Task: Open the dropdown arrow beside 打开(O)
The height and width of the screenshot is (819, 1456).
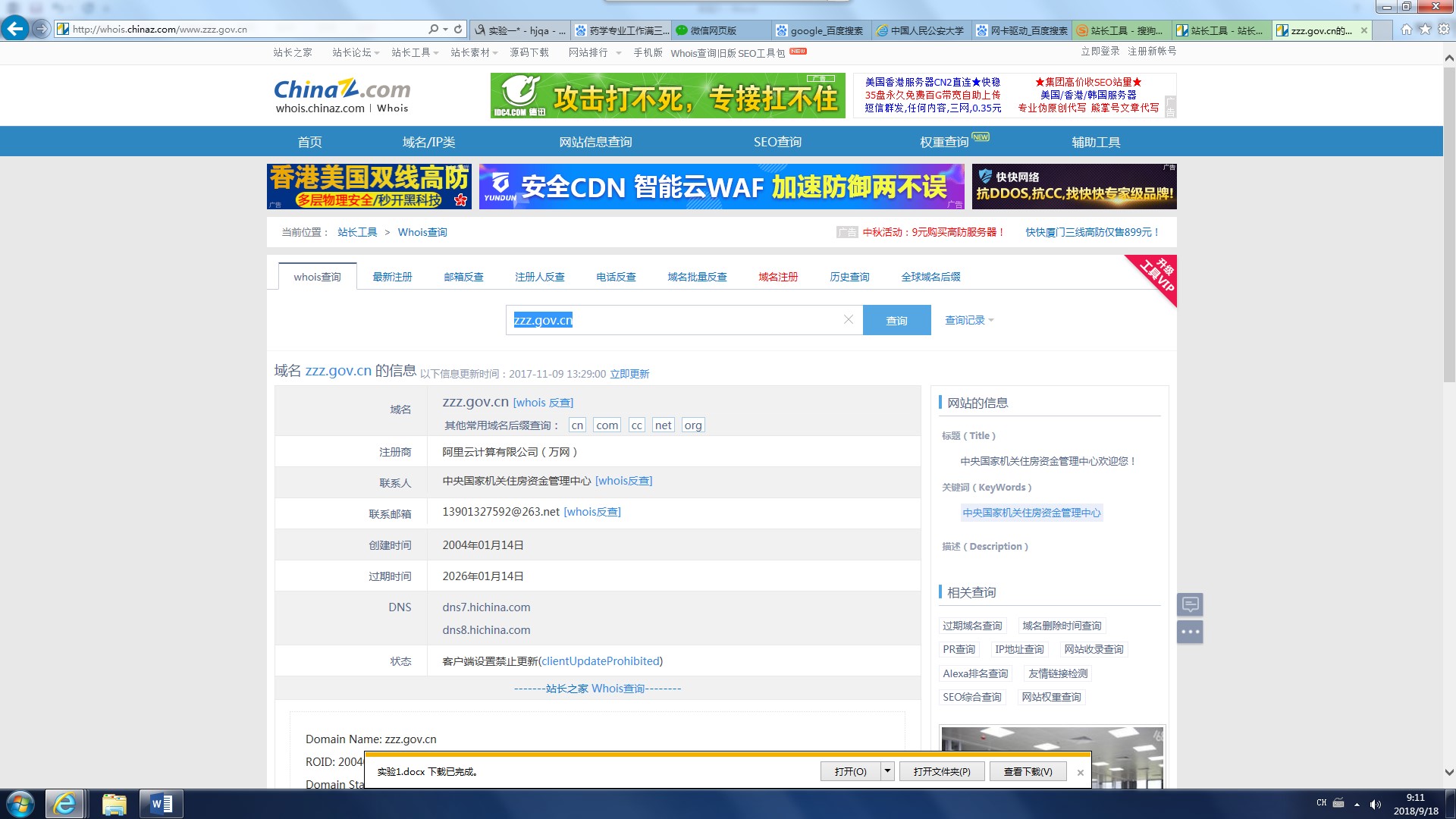Action: [x=887, y=771]
